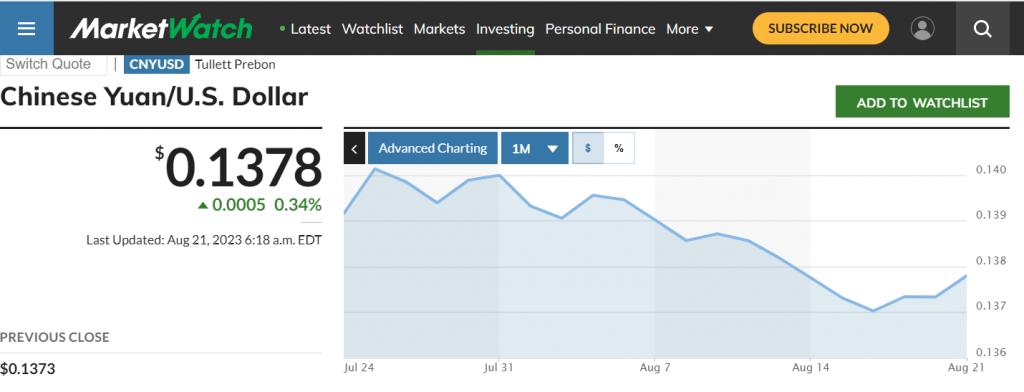
Task: Collapse chart with the left chevron
Action: click(x=354, y=148)
